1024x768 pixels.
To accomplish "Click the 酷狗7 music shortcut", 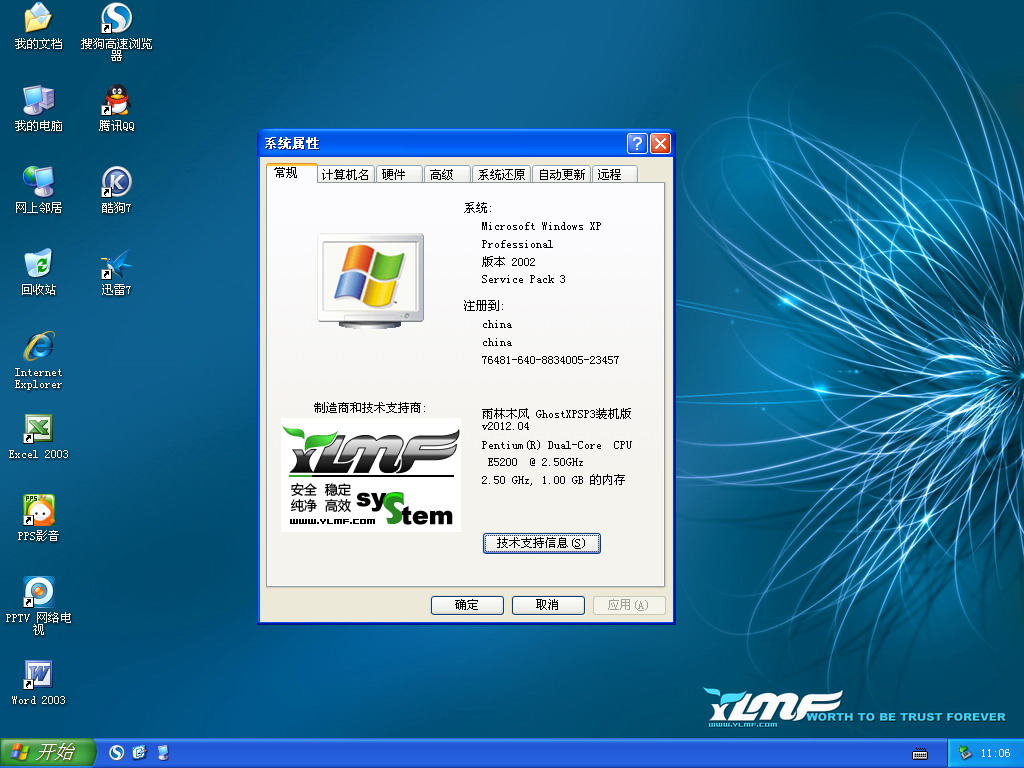I will click(x=117, y=183).
